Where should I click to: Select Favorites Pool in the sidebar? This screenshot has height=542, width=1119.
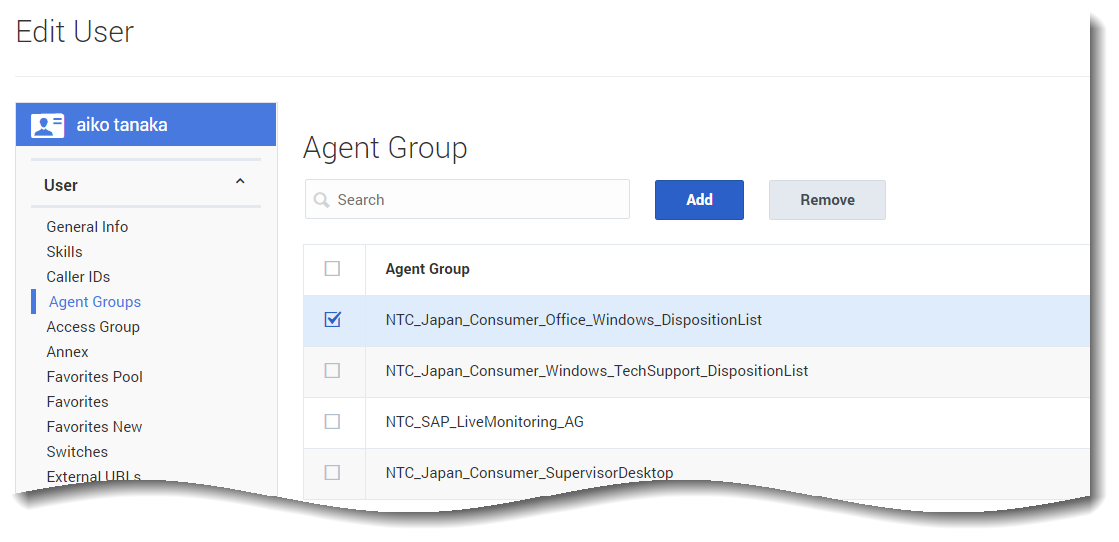click(94, 377)
